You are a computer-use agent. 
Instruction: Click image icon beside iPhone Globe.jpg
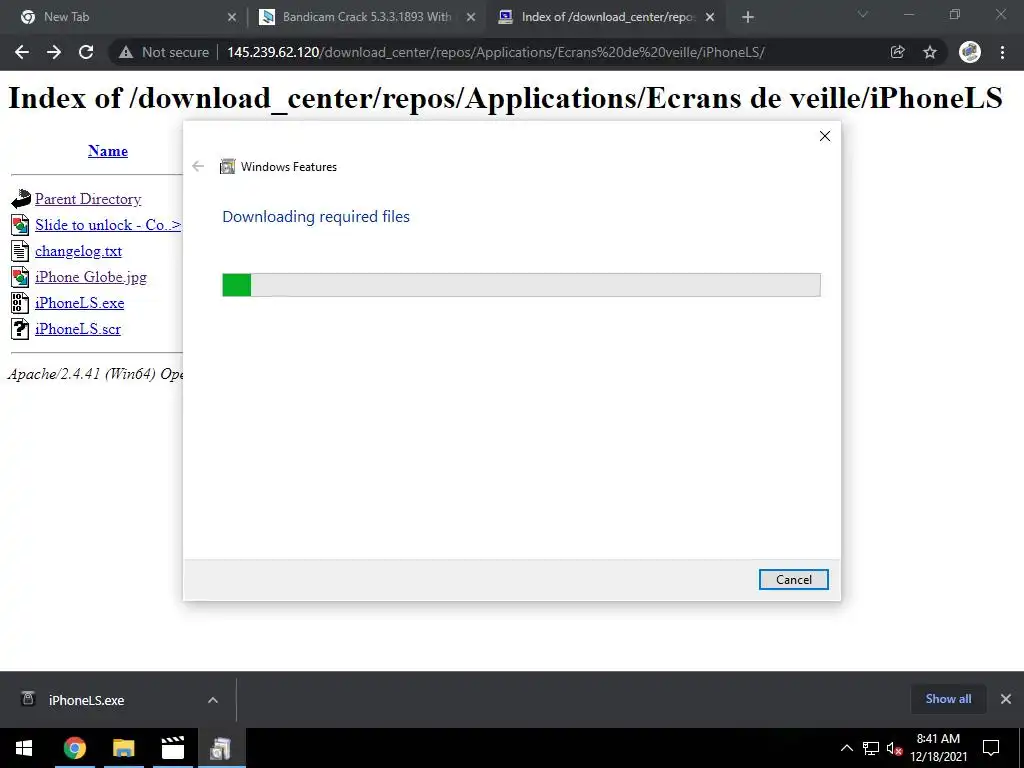20,277
